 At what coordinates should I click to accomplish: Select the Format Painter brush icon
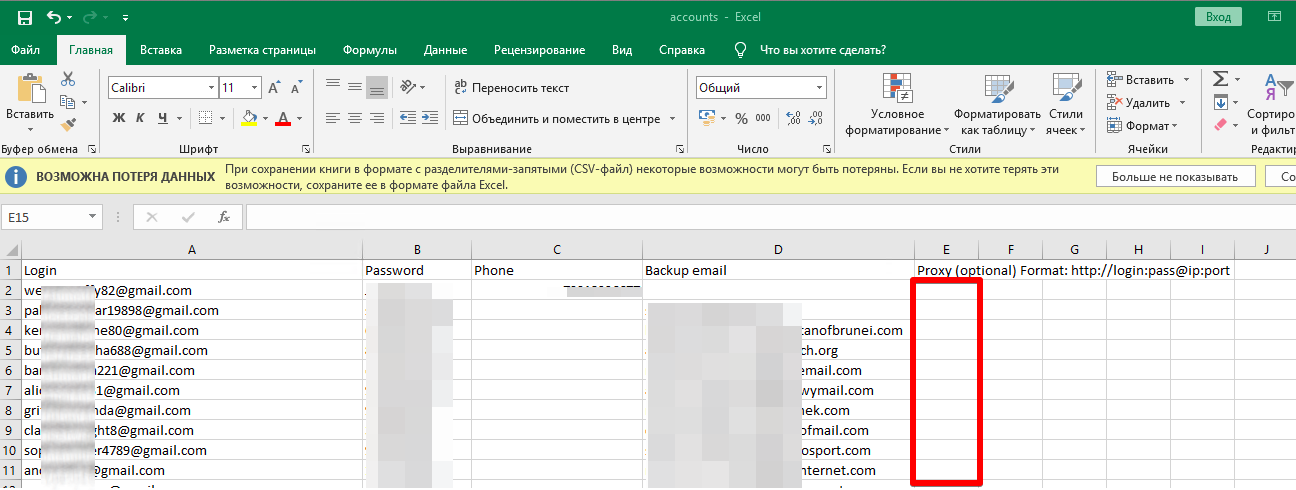(68, 125)
